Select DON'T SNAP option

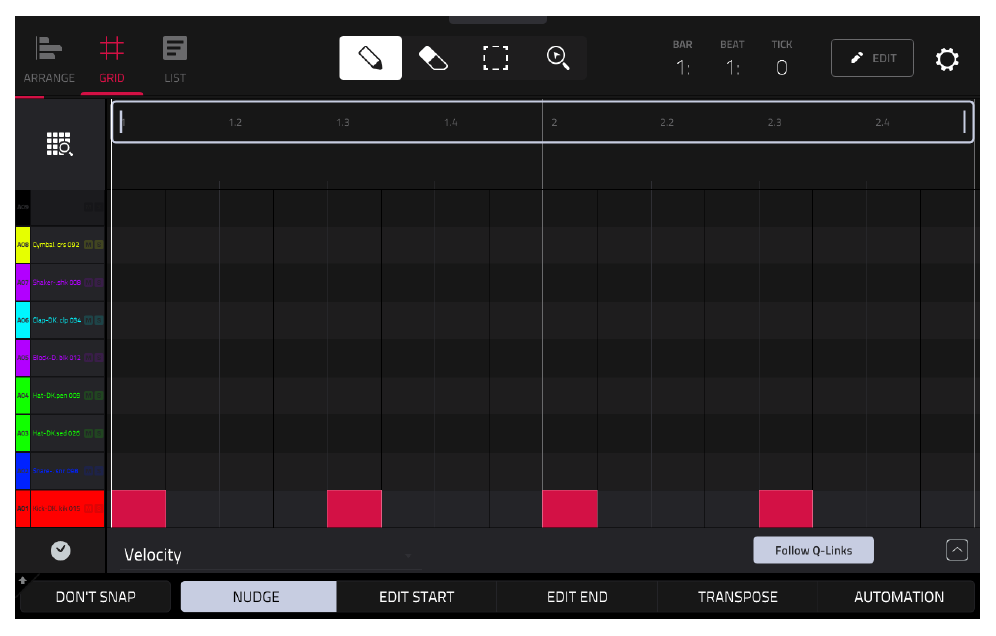[x=95, y=597]
